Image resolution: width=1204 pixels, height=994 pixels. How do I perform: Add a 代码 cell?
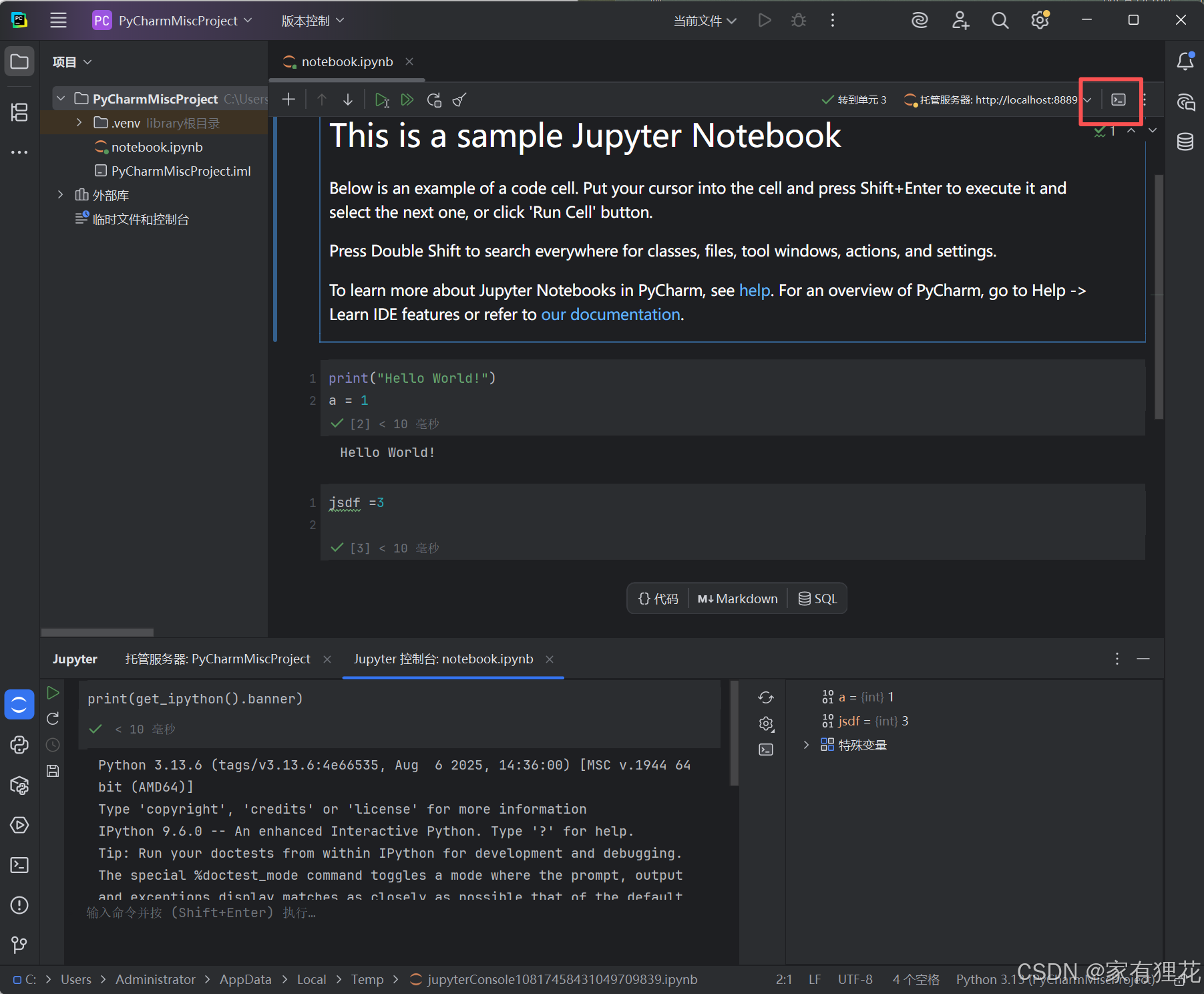(x=658, y=599)
